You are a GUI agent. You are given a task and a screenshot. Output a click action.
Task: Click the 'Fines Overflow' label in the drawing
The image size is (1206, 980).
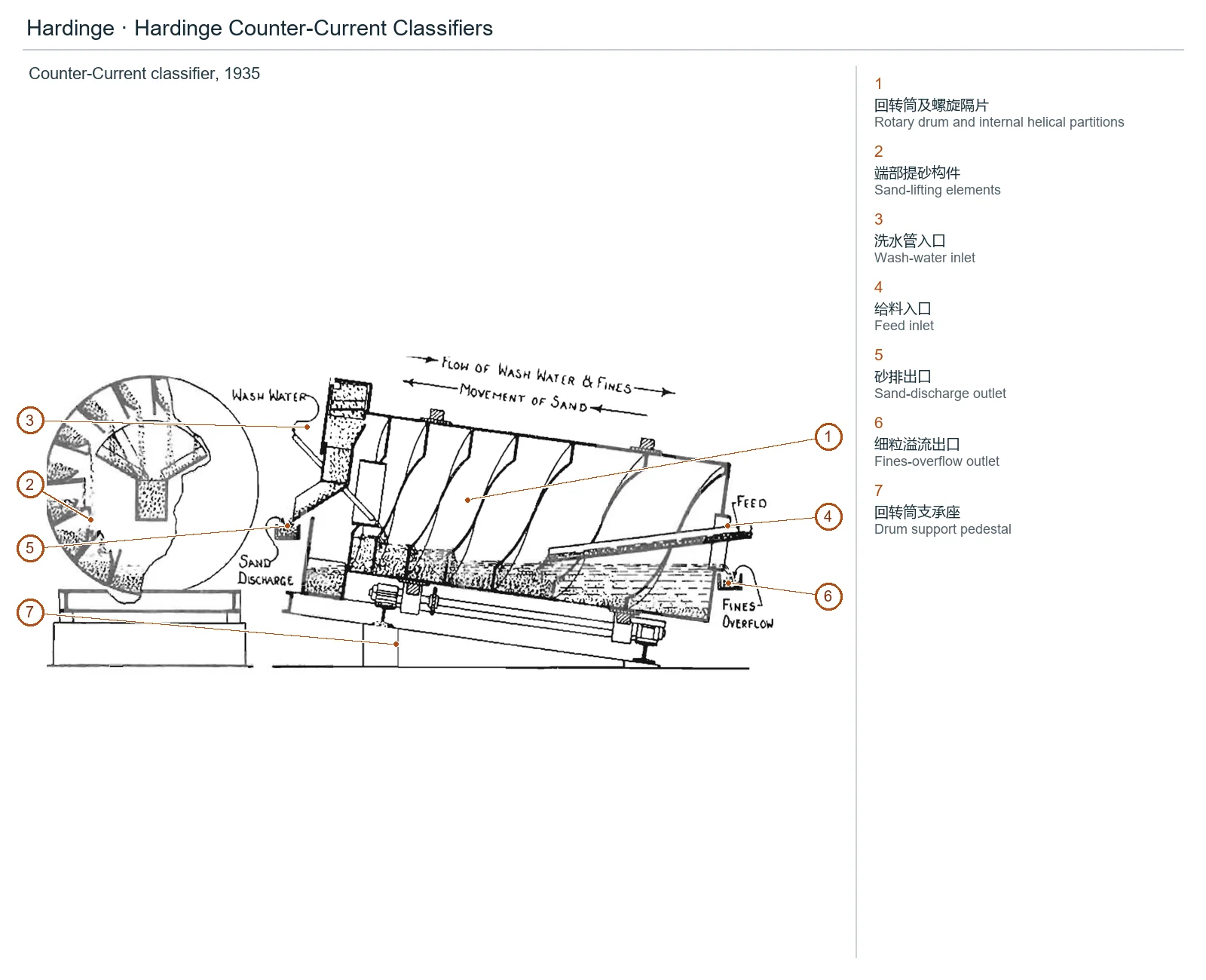tap(747, 614)
